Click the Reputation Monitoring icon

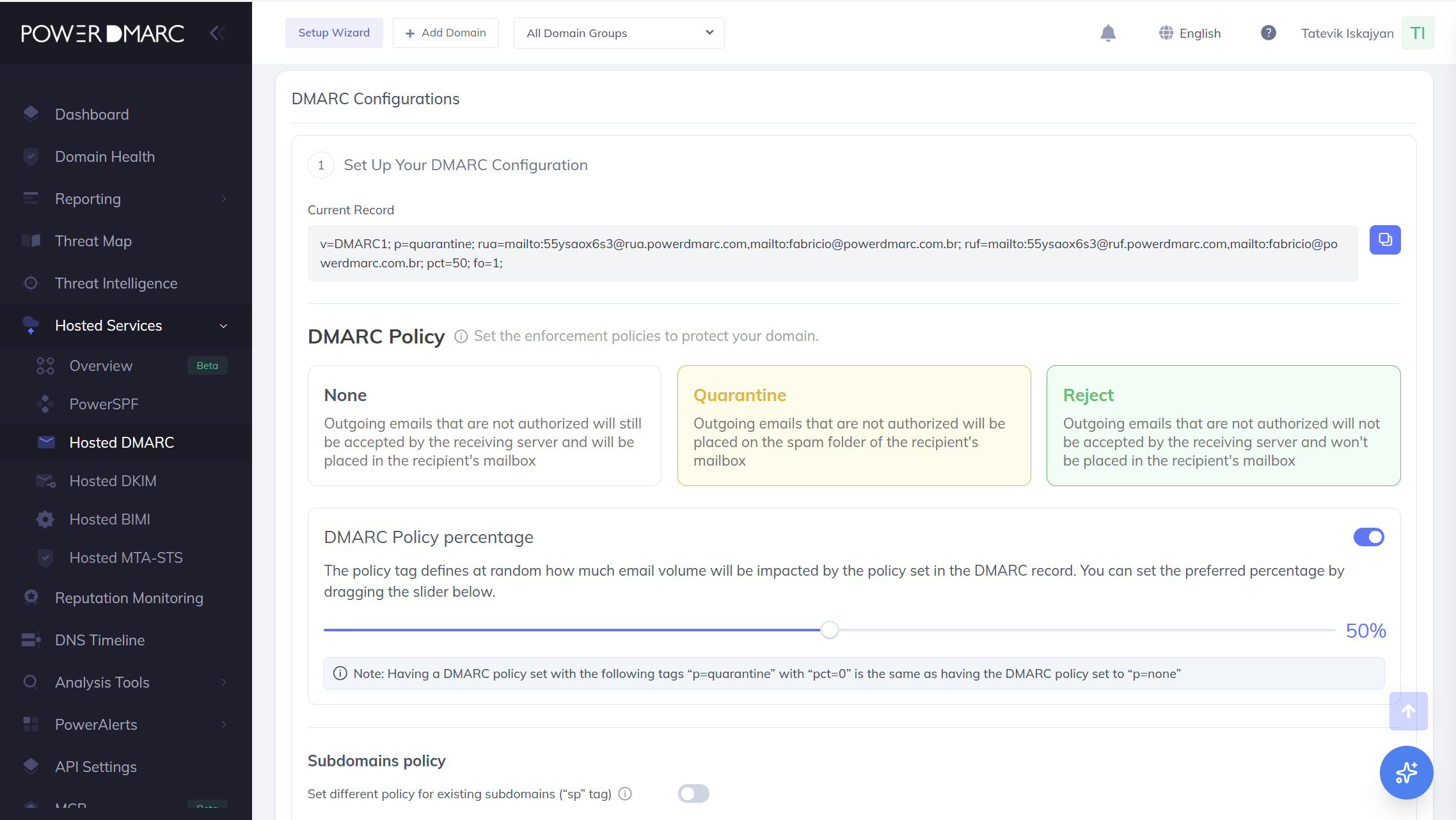point(31,597)
